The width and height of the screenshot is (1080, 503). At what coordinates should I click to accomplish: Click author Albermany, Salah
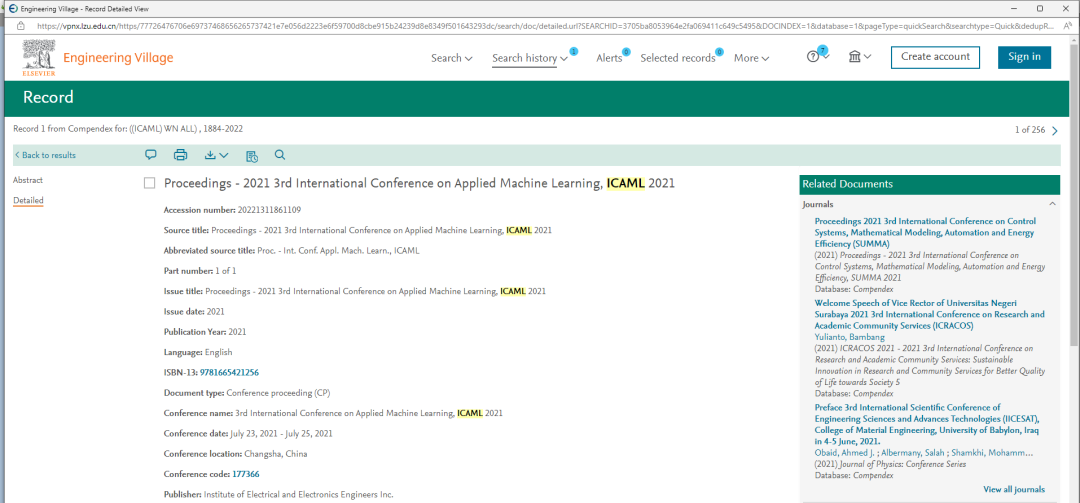(x=913, y=453)
